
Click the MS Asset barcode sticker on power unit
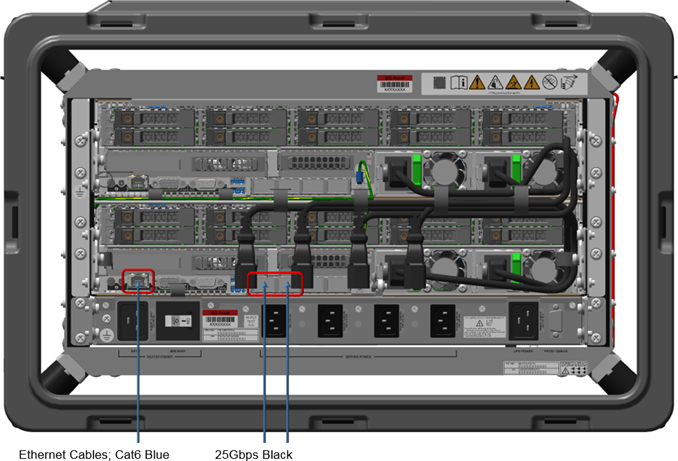pyautogui.click(x=220, y=320)
